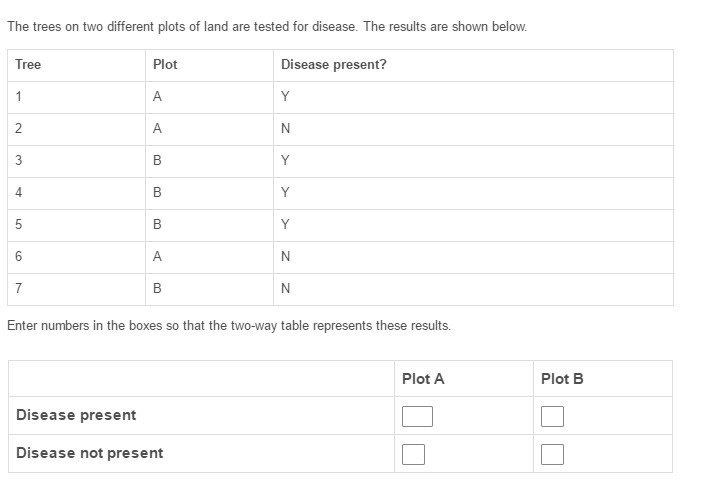The height and width of the screenshot is (483, 706).
Task: Click Disease present box for Plot A
Action: coord(417,416)
